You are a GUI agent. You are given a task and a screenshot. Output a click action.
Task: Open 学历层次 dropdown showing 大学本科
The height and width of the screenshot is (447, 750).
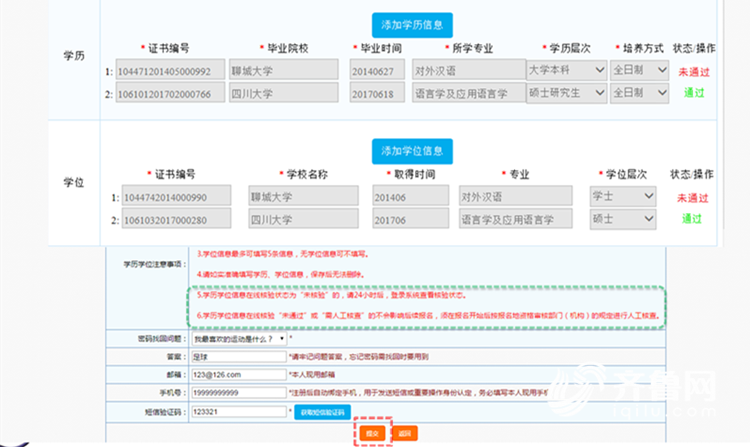[566, 70]
